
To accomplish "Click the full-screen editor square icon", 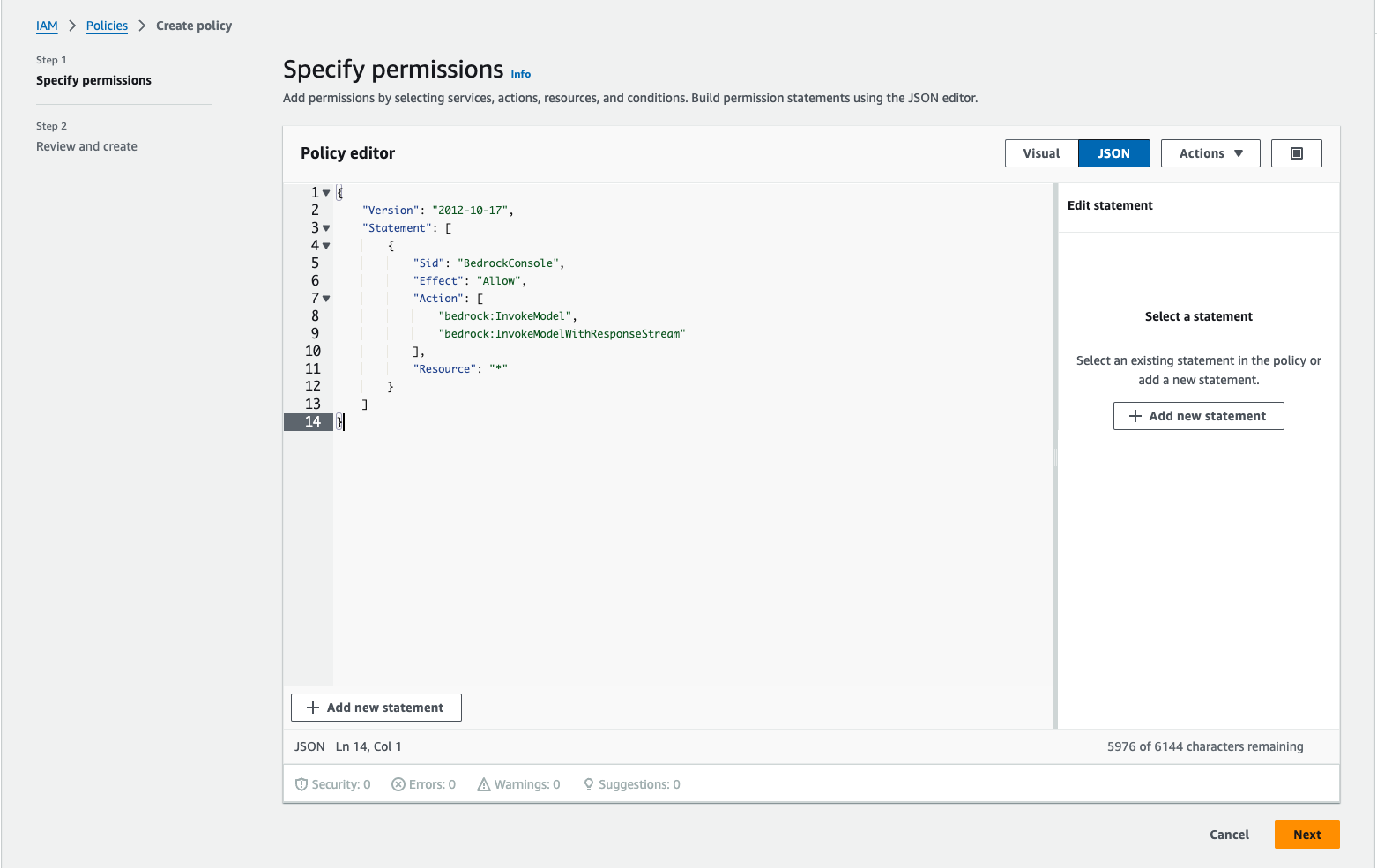I will [1296, 153].
